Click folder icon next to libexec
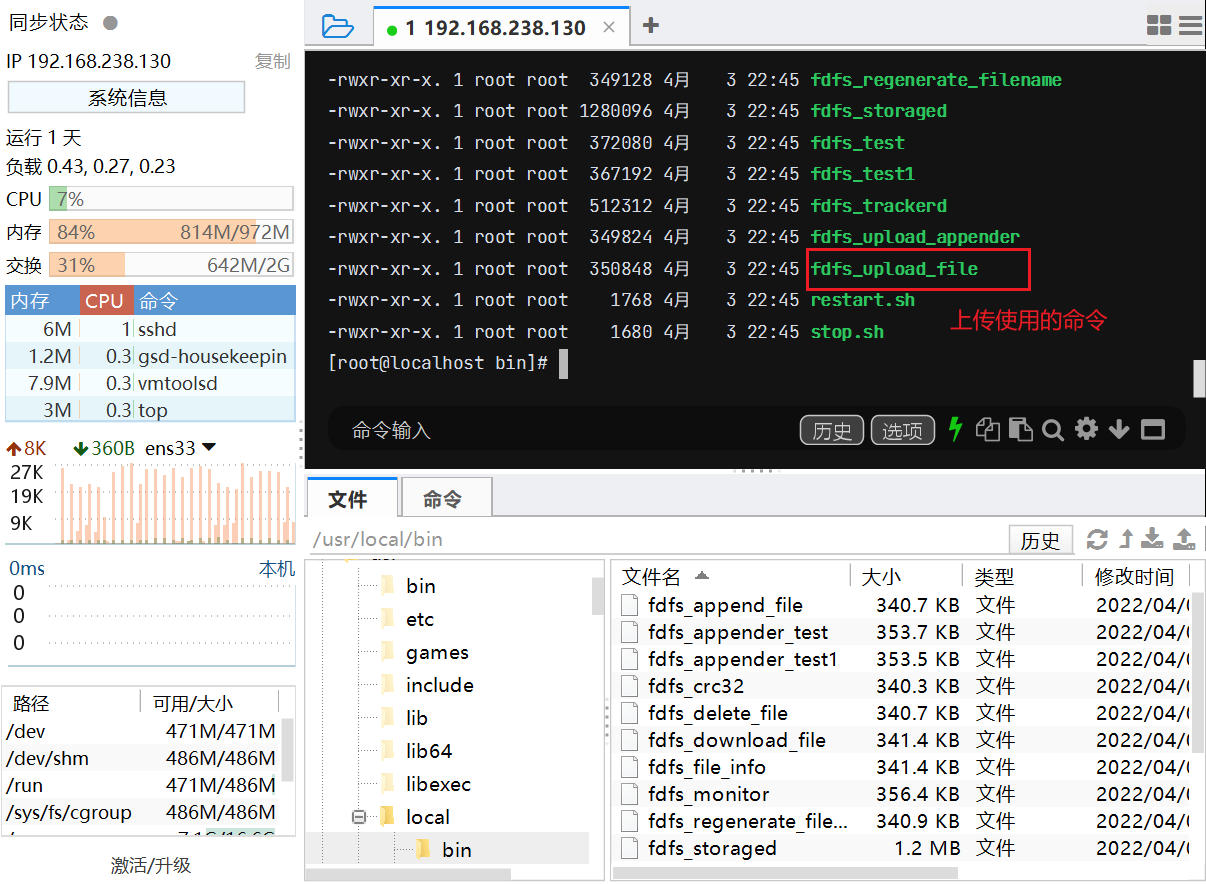The height and width of the screenshot is (884, 1206). [x=388, y=784]
